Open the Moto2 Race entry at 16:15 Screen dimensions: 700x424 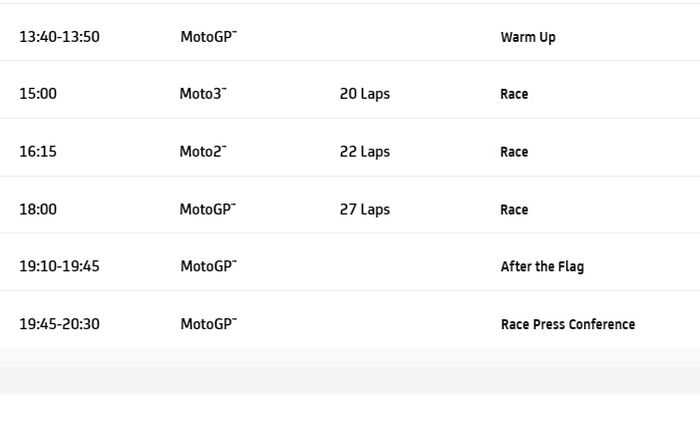click(514, 152)
